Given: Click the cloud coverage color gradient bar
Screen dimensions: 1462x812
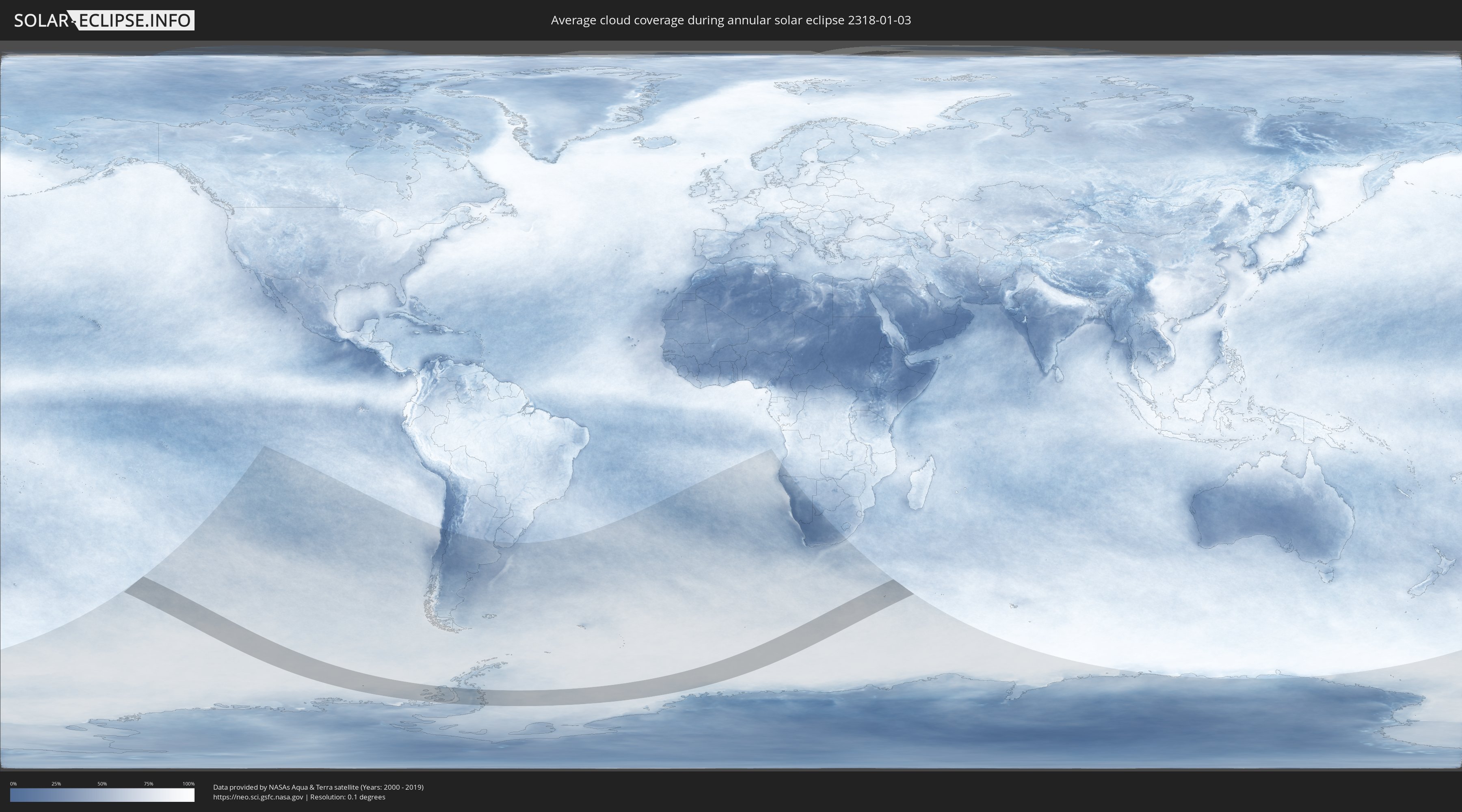Looking at the screenshot, I should click(102, 795).
